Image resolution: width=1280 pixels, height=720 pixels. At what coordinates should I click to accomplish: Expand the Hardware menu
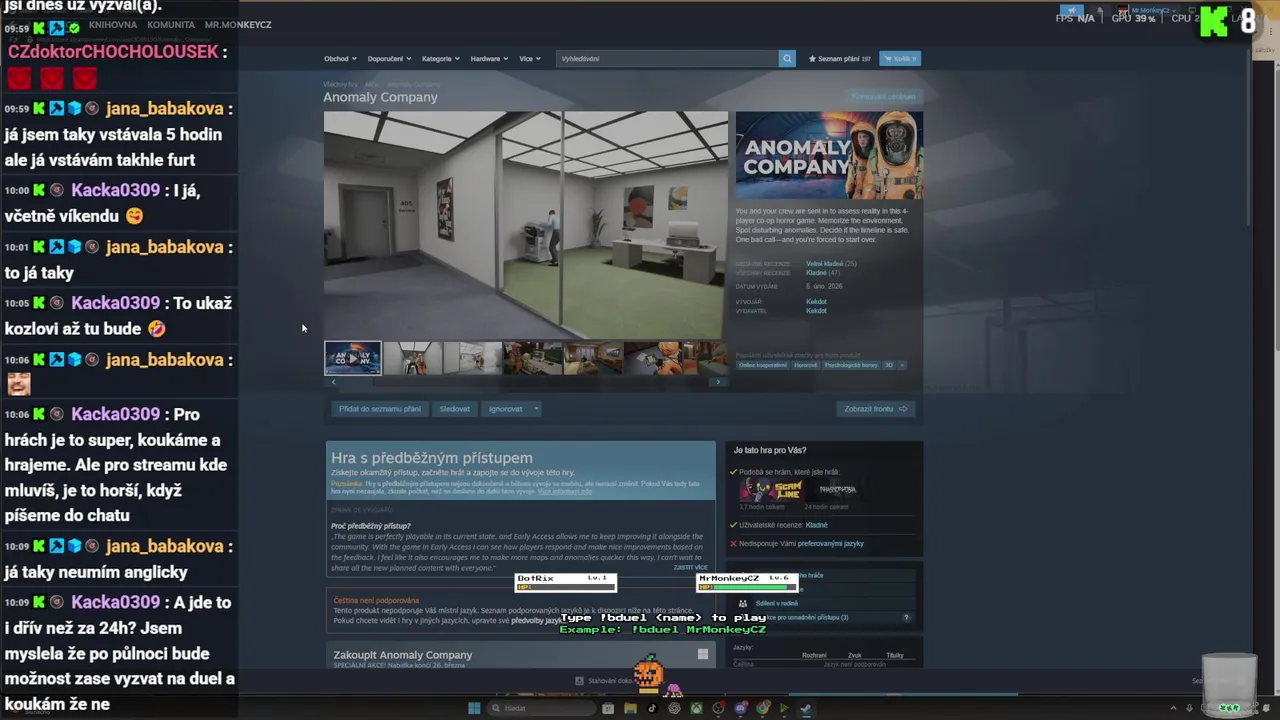(x=488, y=58)
